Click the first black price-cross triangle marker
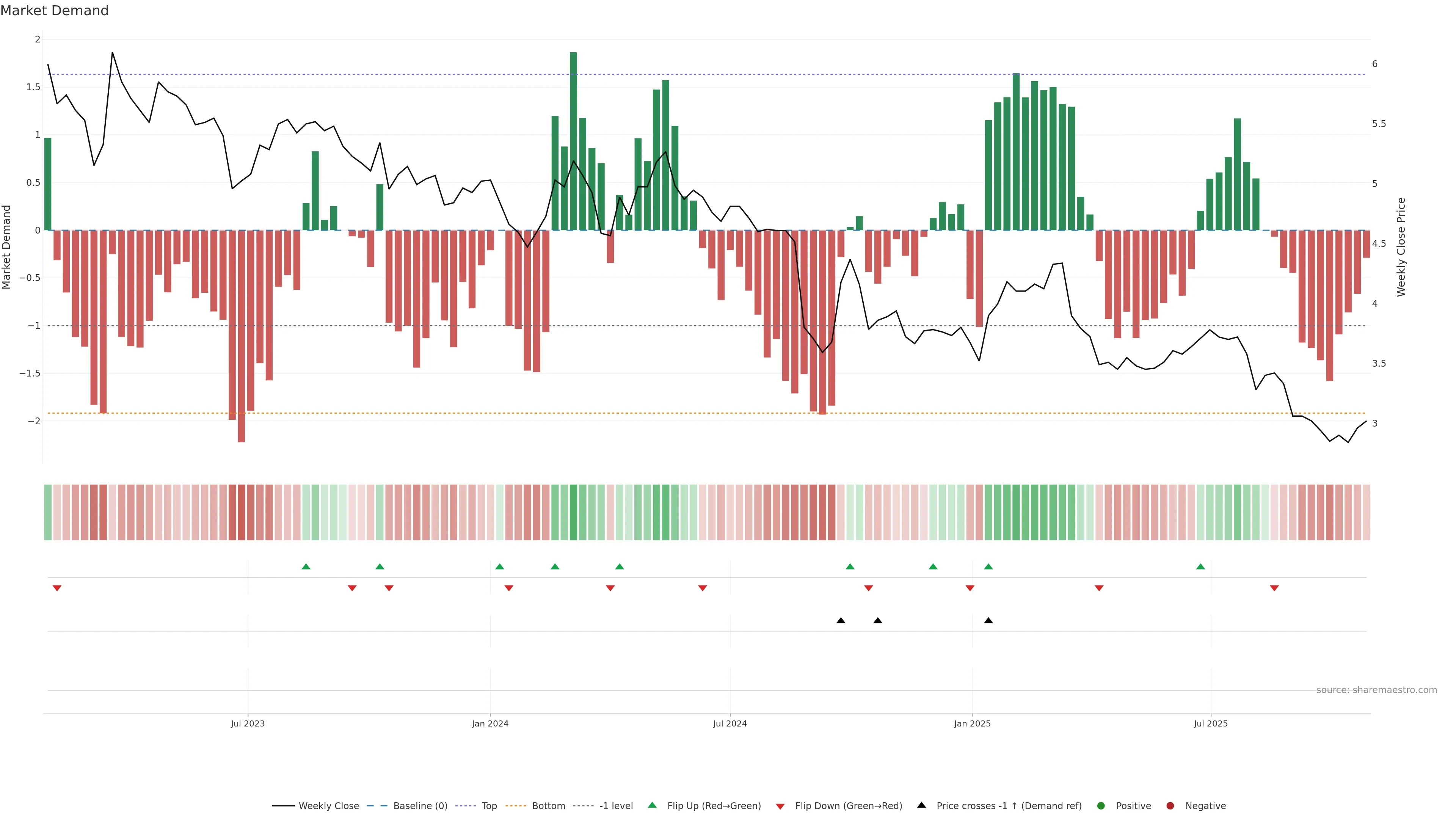The height and width of the screenshot is (819, 1456). (x=841, y=621)
